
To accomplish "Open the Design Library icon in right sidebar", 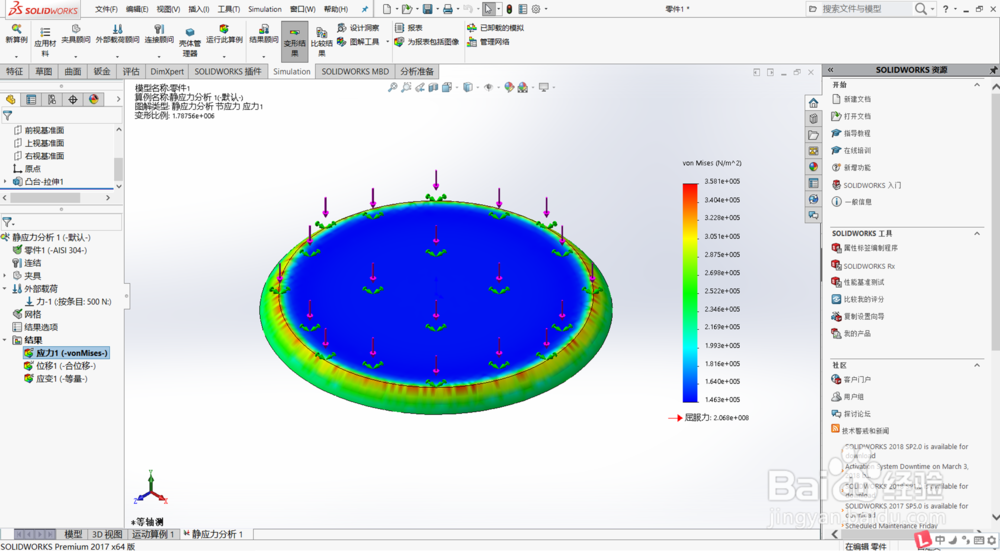I will [x=813, y=119].
